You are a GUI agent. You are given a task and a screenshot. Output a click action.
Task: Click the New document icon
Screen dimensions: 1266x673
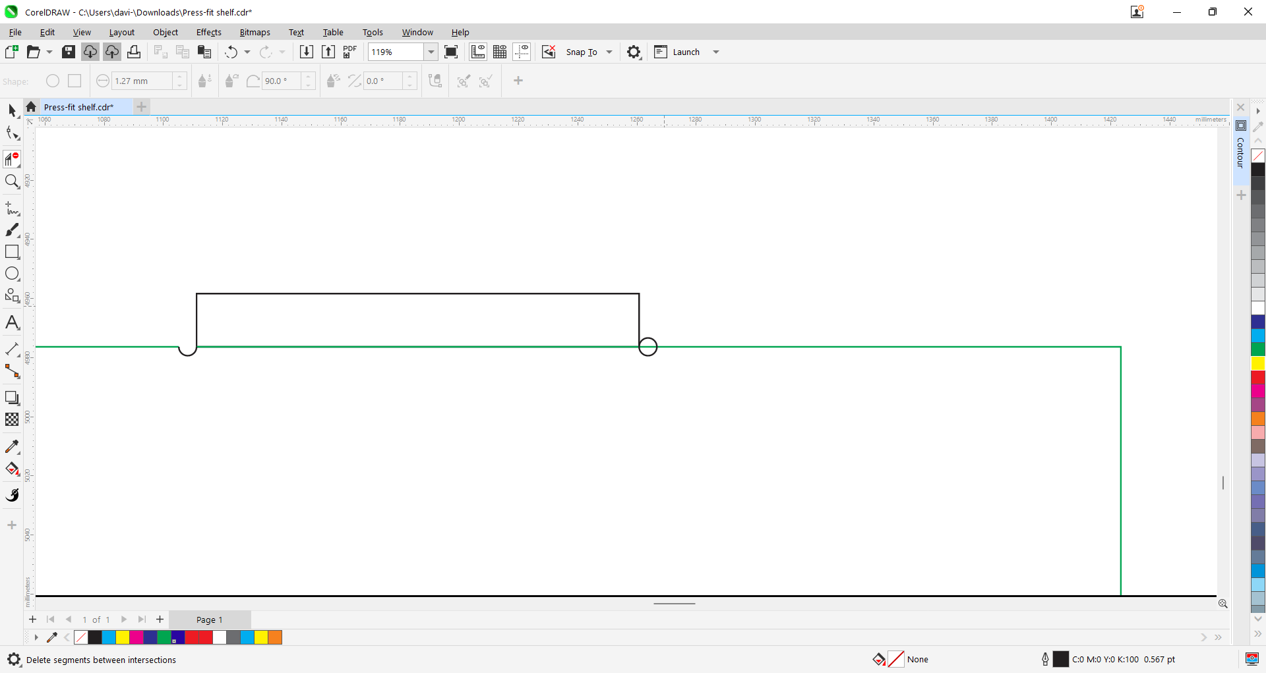point(11,52)
